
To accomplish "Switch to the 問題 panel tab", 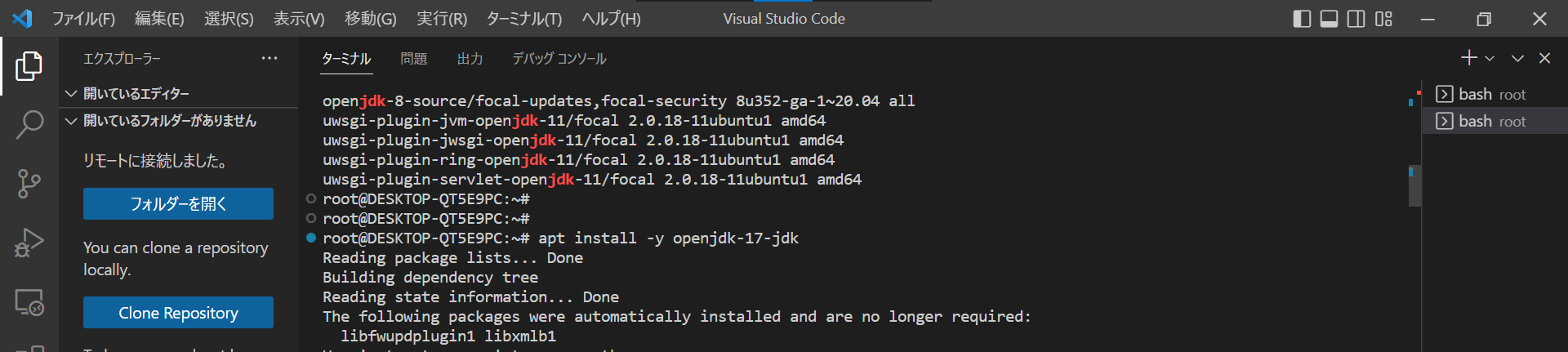I will (414, 59).
